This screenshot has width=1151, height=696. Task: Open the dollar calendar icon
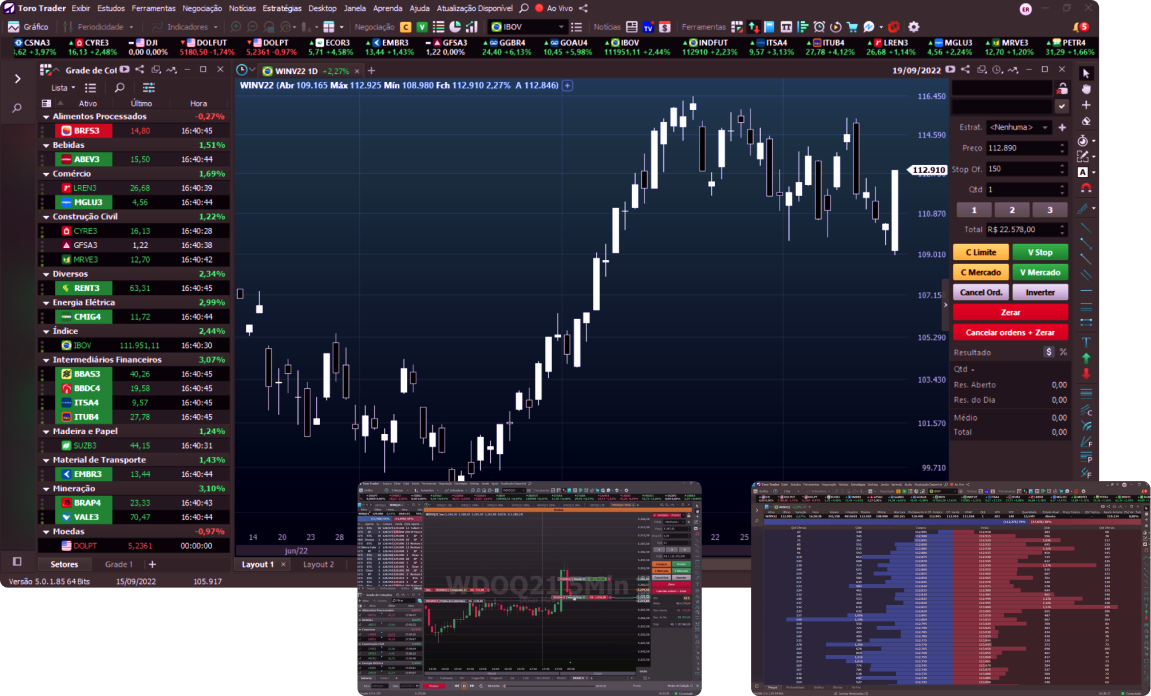click(664, 26)
